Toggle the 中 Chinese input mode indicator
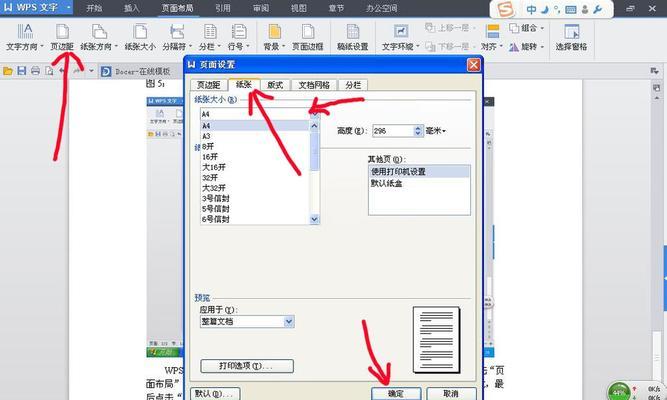The image size is (667, 400). tap(531, 9)
